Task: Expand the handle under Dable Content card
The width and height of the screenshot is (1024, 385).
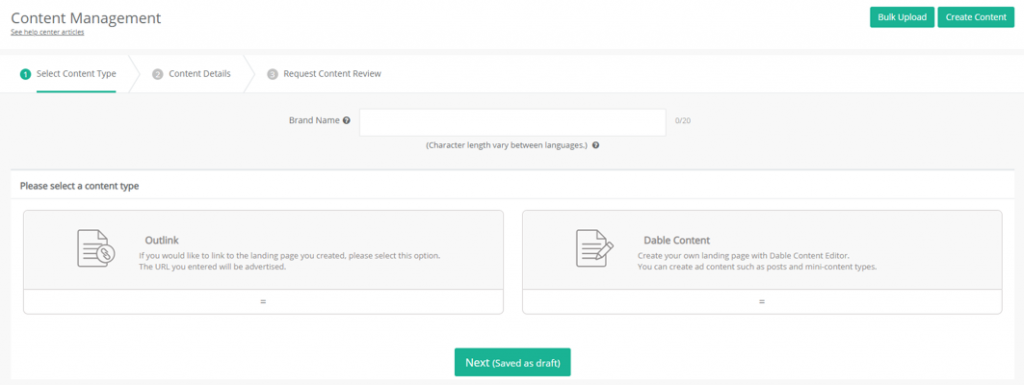Action: point(762,302)
